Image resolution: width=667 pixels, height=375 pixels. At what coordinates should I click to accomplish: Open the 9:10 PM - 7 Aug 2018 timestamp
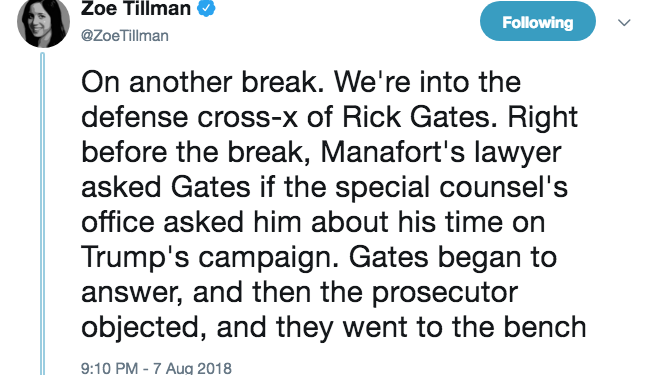coord(156,367)
